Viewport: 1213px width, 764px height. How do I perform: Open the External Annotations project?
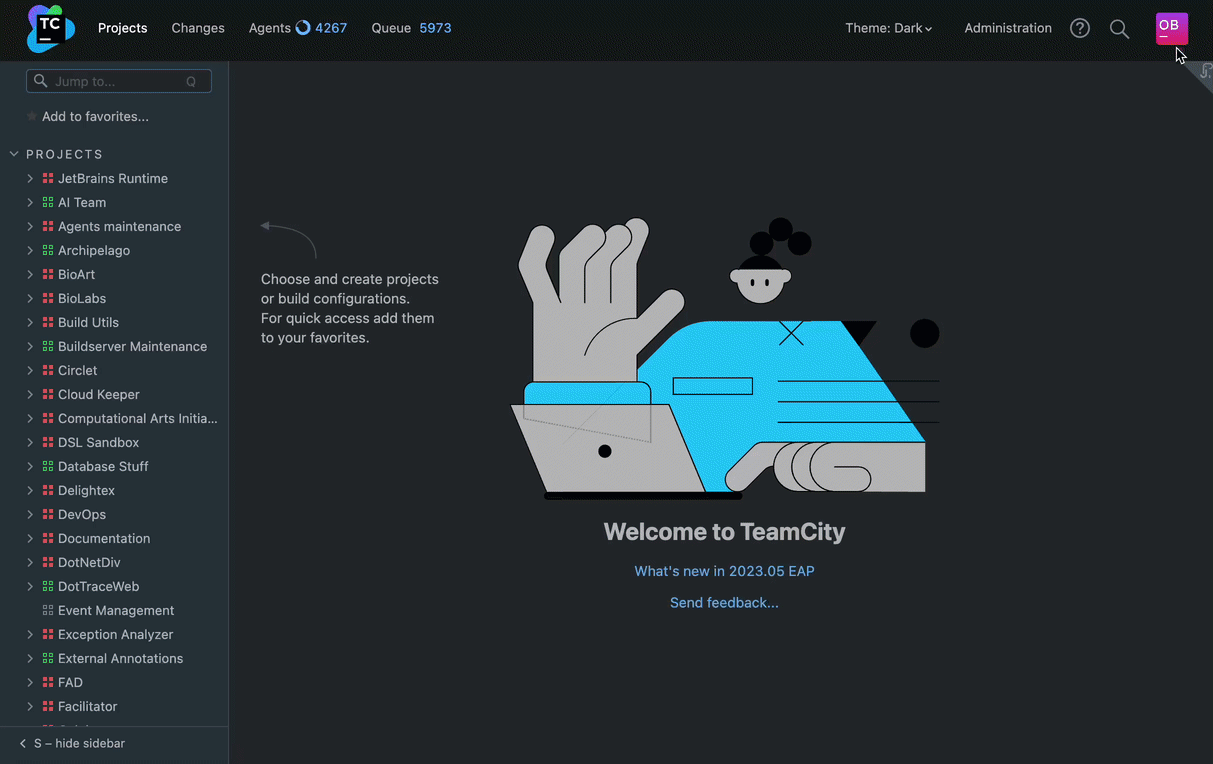coord(120,659)
